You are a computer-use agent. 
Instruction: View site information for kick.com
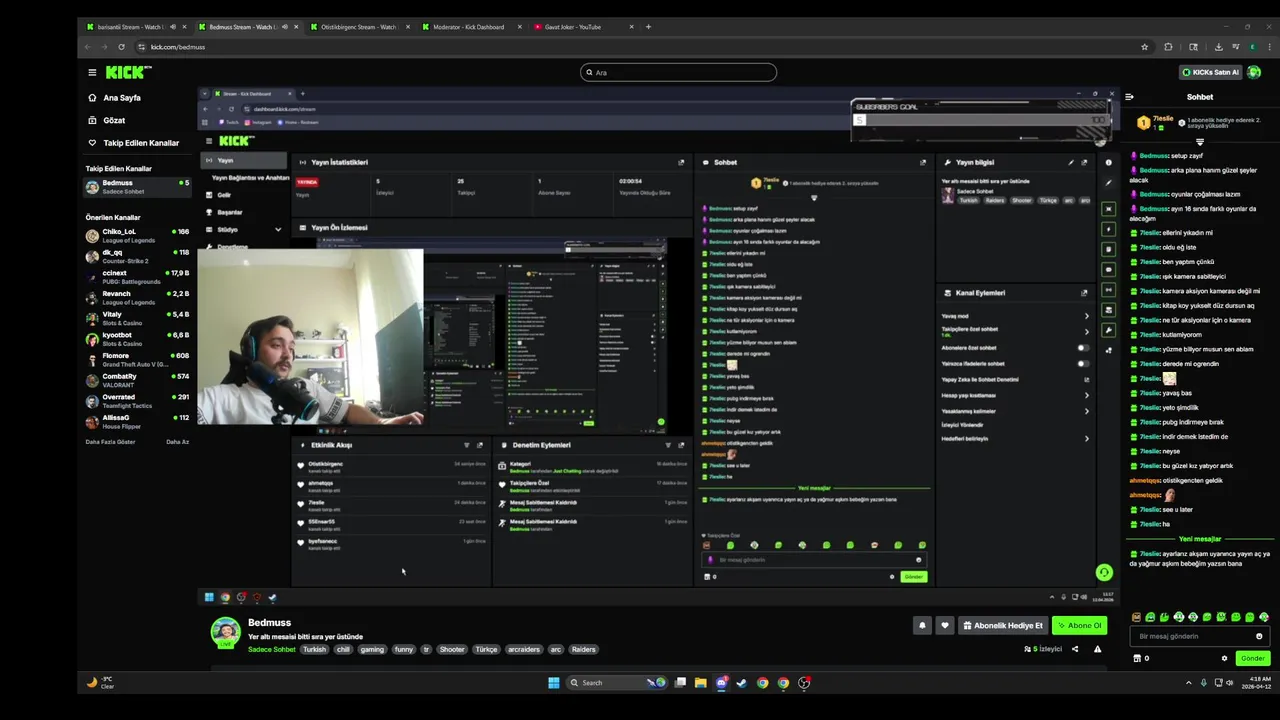click(x=141, y=47)
